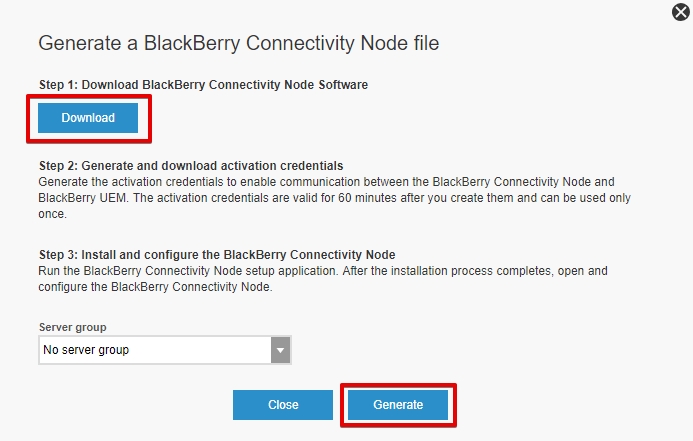The width and height of the screenshot is (693, 441).
Task: Click the Close button
Action: pos(283,405)
